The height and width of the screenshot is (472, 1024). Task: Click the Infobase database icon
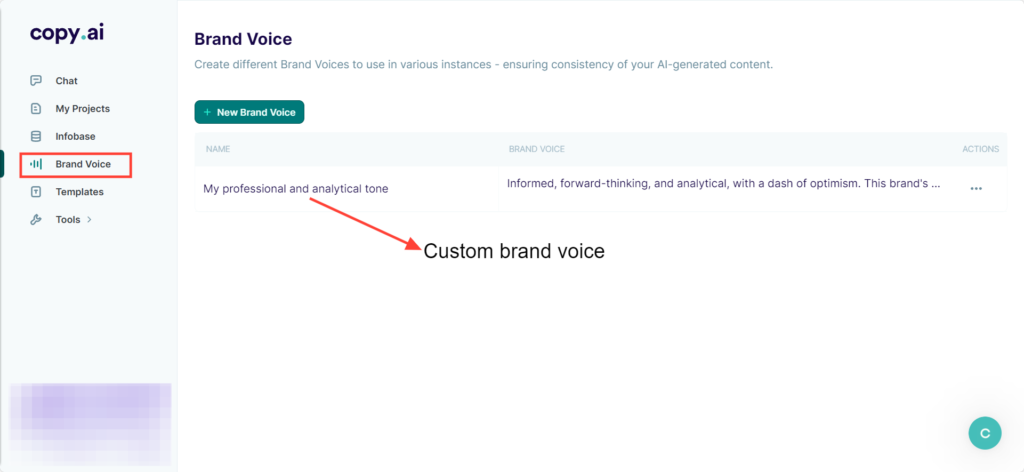coord(36,136)
